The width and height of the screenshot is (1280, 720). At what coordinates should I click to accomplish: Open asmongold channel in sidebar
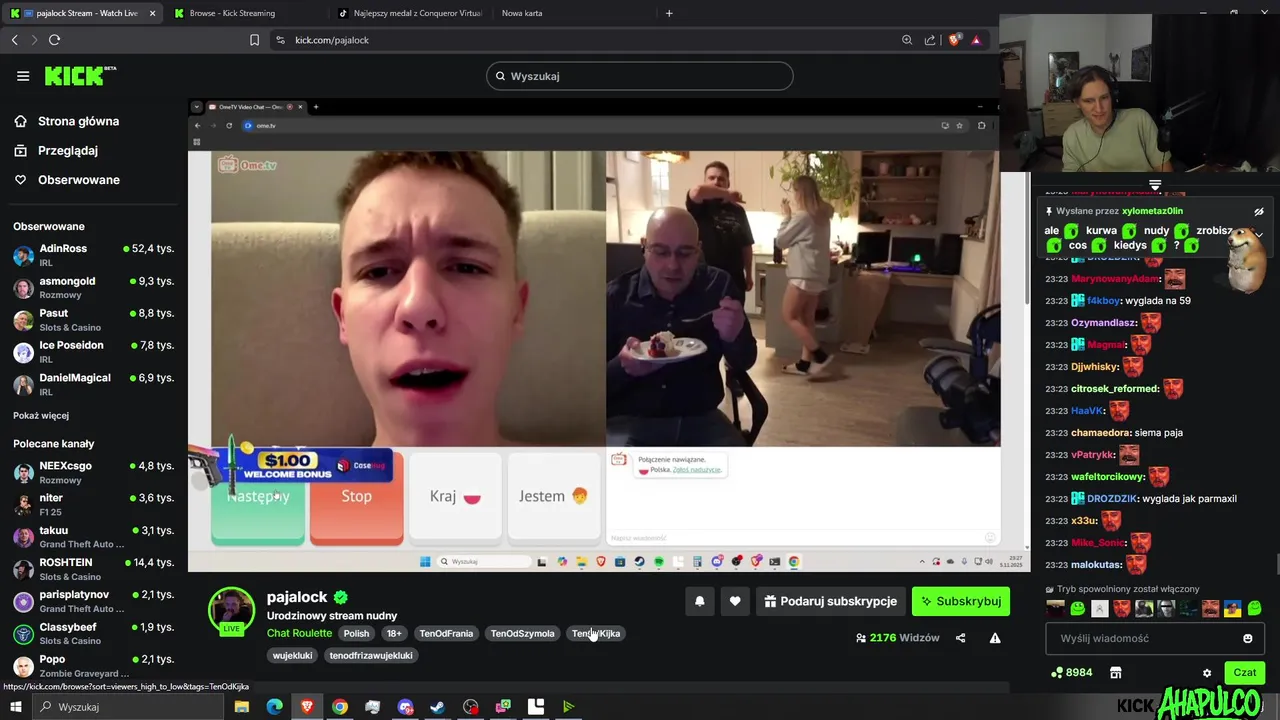click(x=94, y=287)
